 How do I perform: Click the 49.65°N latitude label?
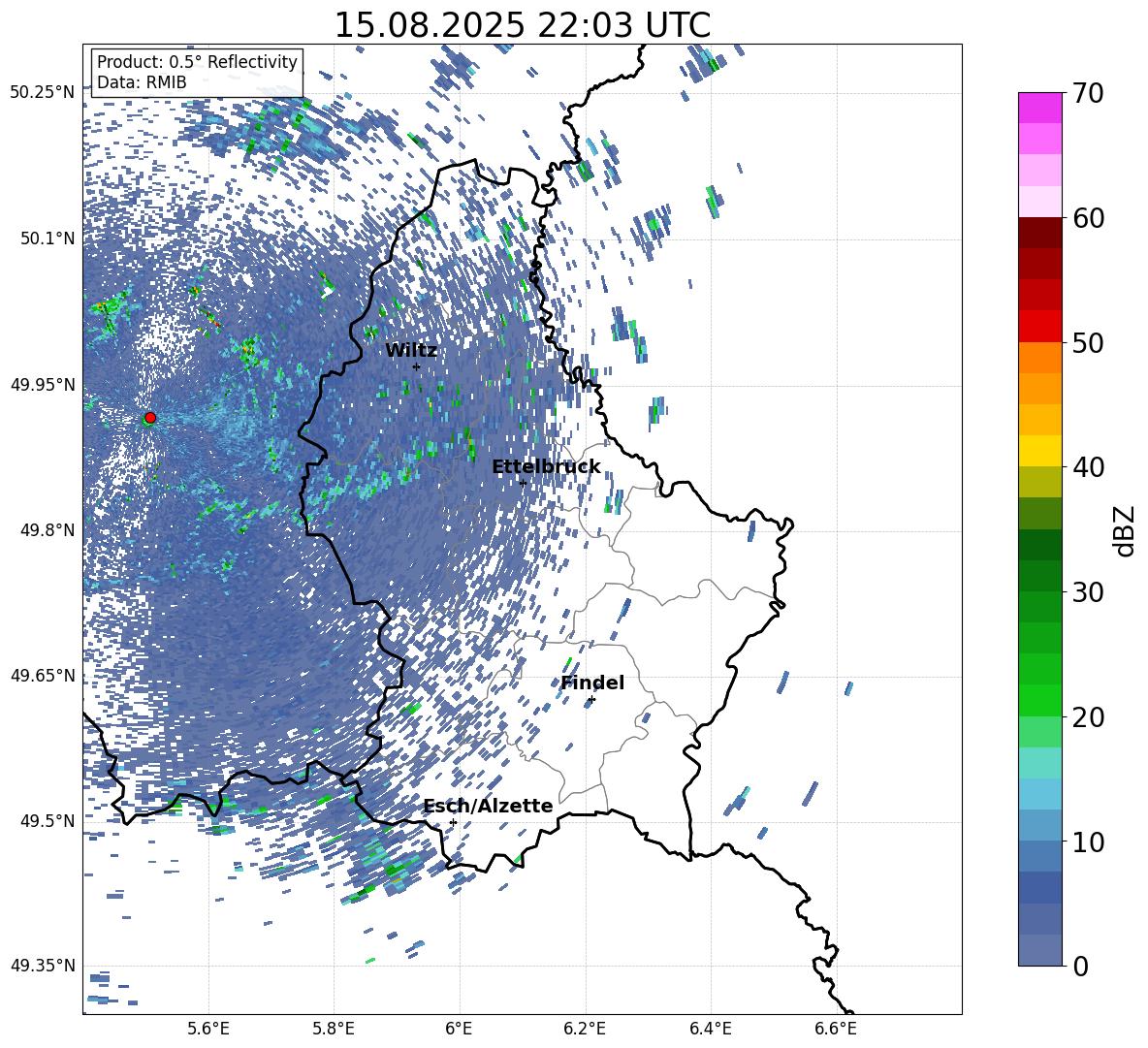point(43,676)
